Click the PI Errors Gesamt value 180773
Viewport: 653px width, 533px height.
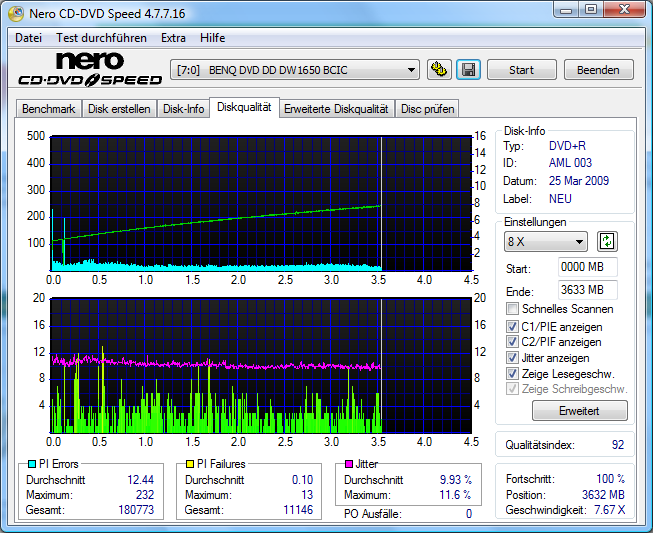tap(136, 510)
